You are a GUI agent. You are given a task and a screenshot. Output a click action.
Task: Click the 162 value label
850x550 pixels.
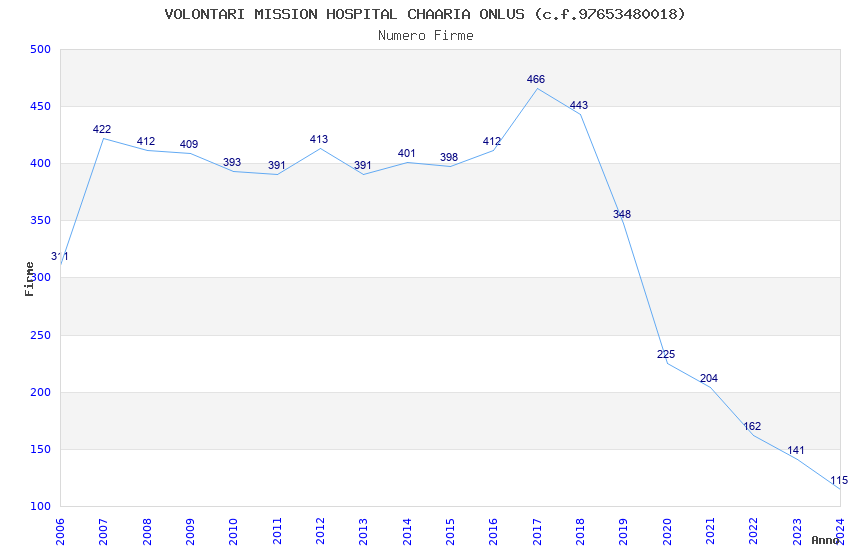tap(752, 426)
